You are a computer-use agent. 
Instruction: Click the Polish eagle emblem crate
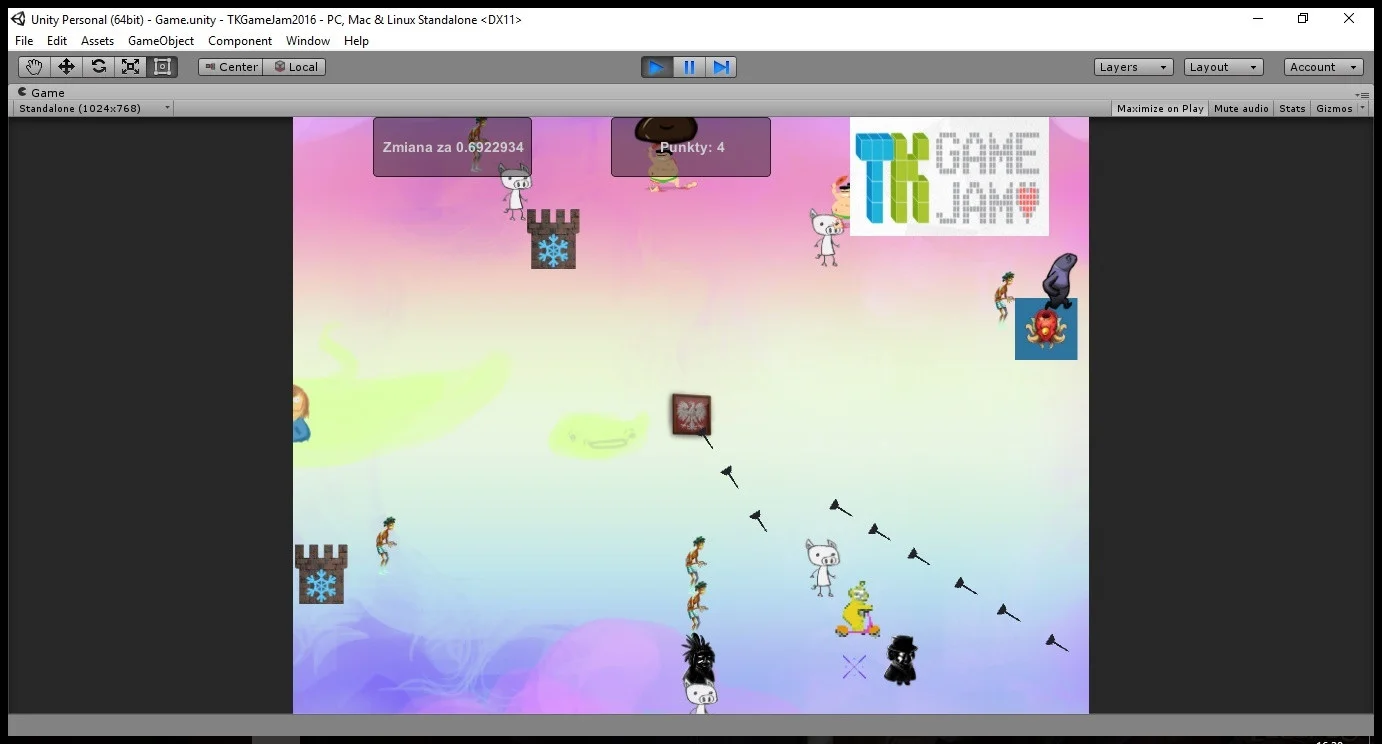point(691,414)
